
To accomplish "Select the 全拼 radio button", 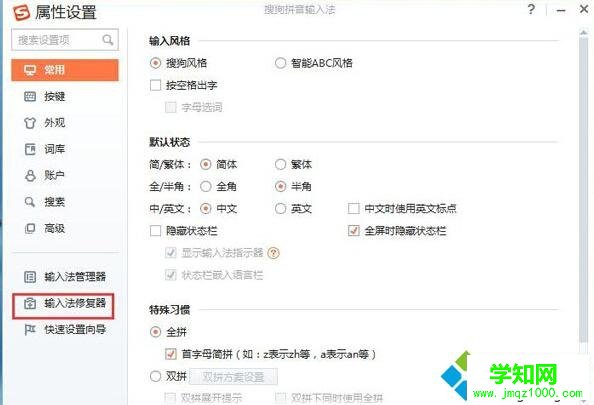I will 156,332.
